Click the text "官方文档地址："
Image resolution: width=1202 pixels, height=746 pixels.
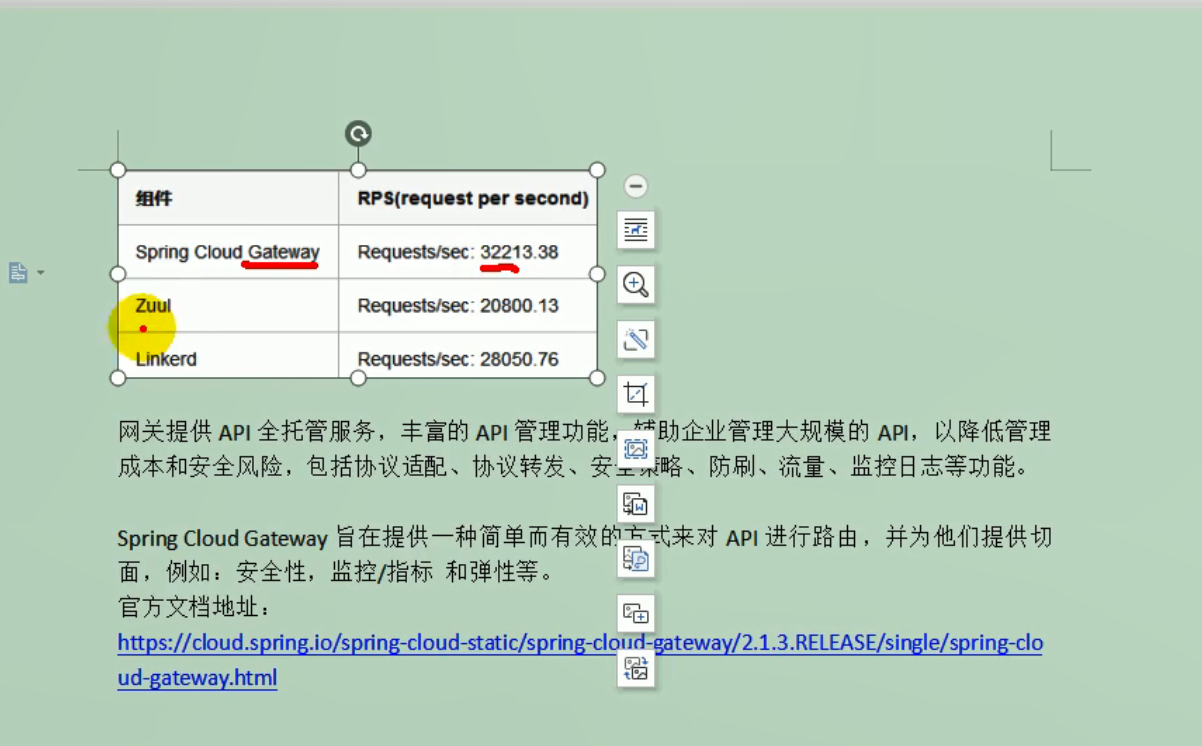[x=194, y=608]
